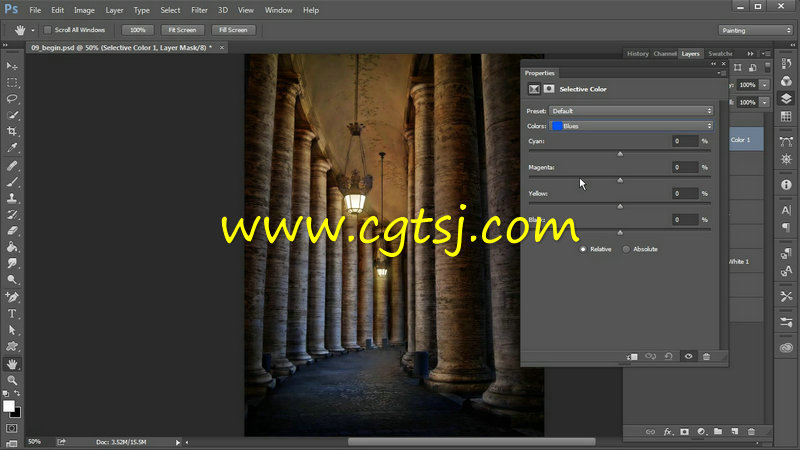
Task: Close the 09_begin.psd document tab
Action: [221, 47]
